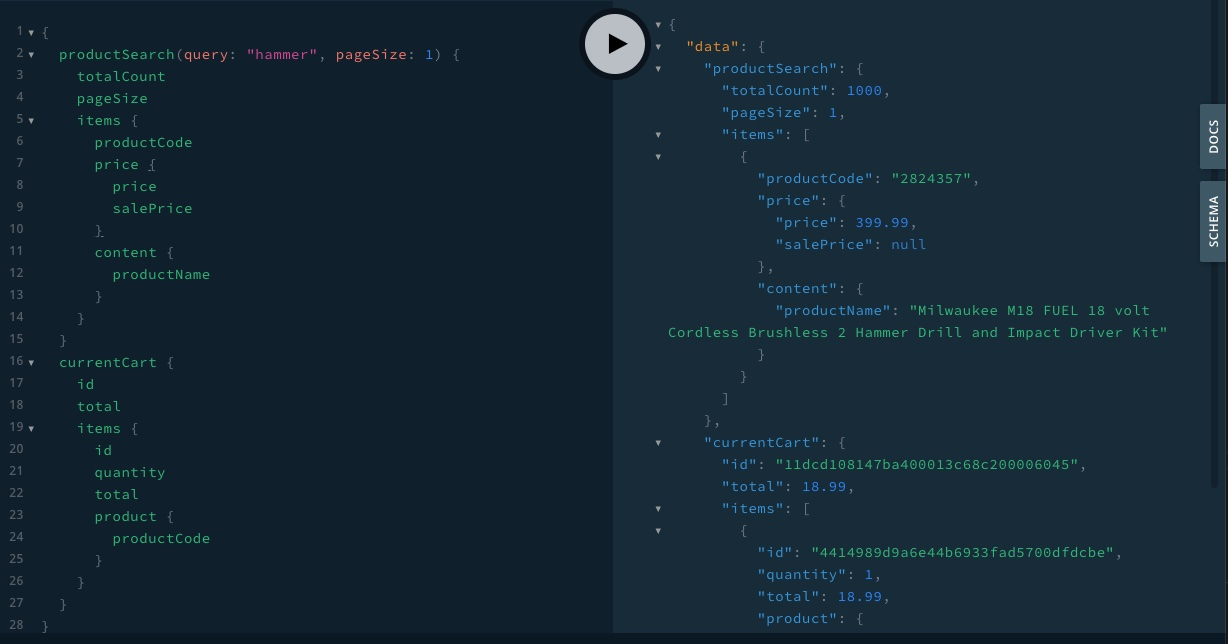Click productCode field on line 6
1228x644 pixels.
(143, 142)
